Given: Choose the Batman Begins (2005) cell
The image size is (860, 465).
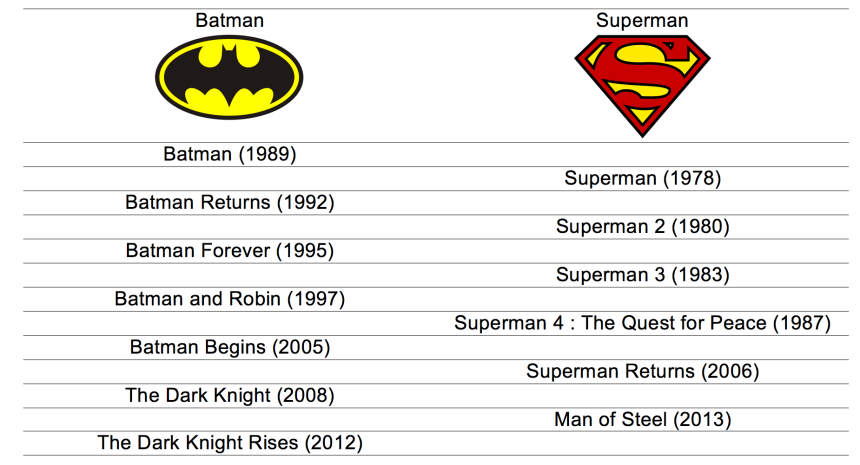Looking at the screenshot, I should coord(229,347).
